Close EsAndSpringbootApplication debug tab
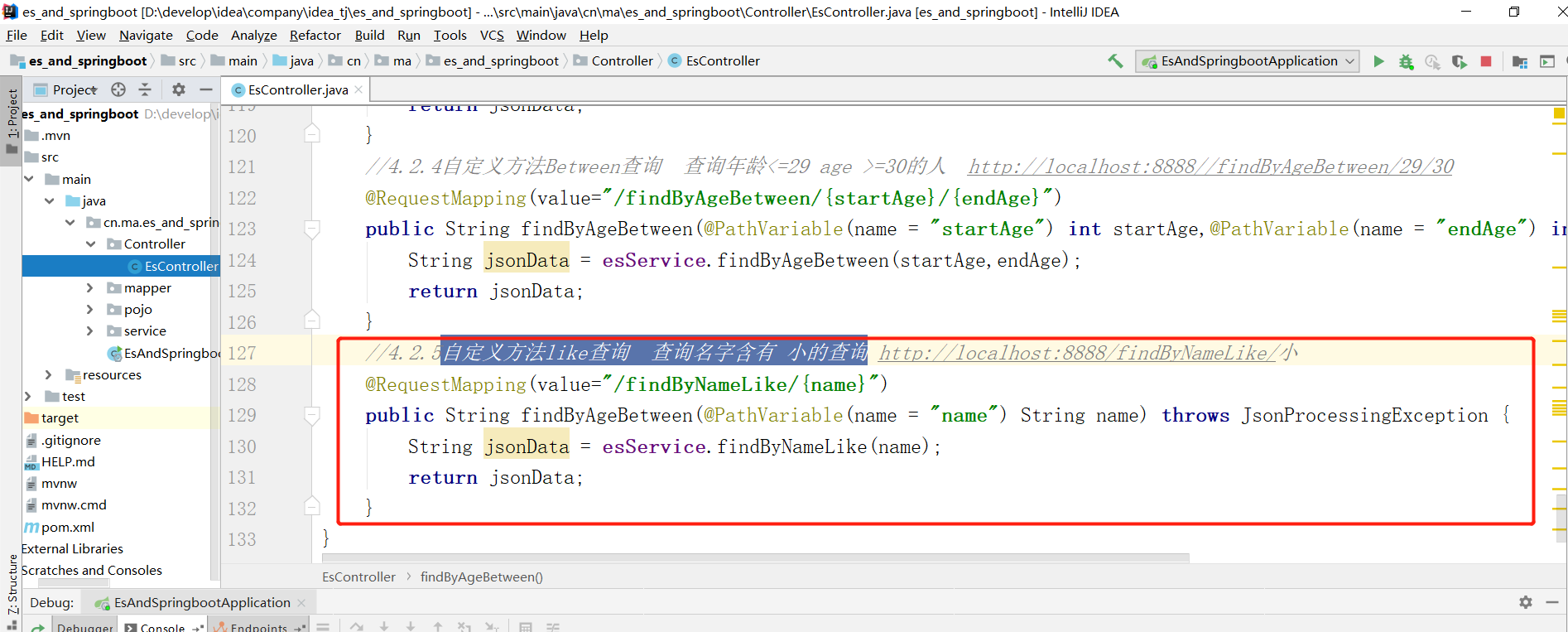 pyautogui.click(x=301, y=602)
